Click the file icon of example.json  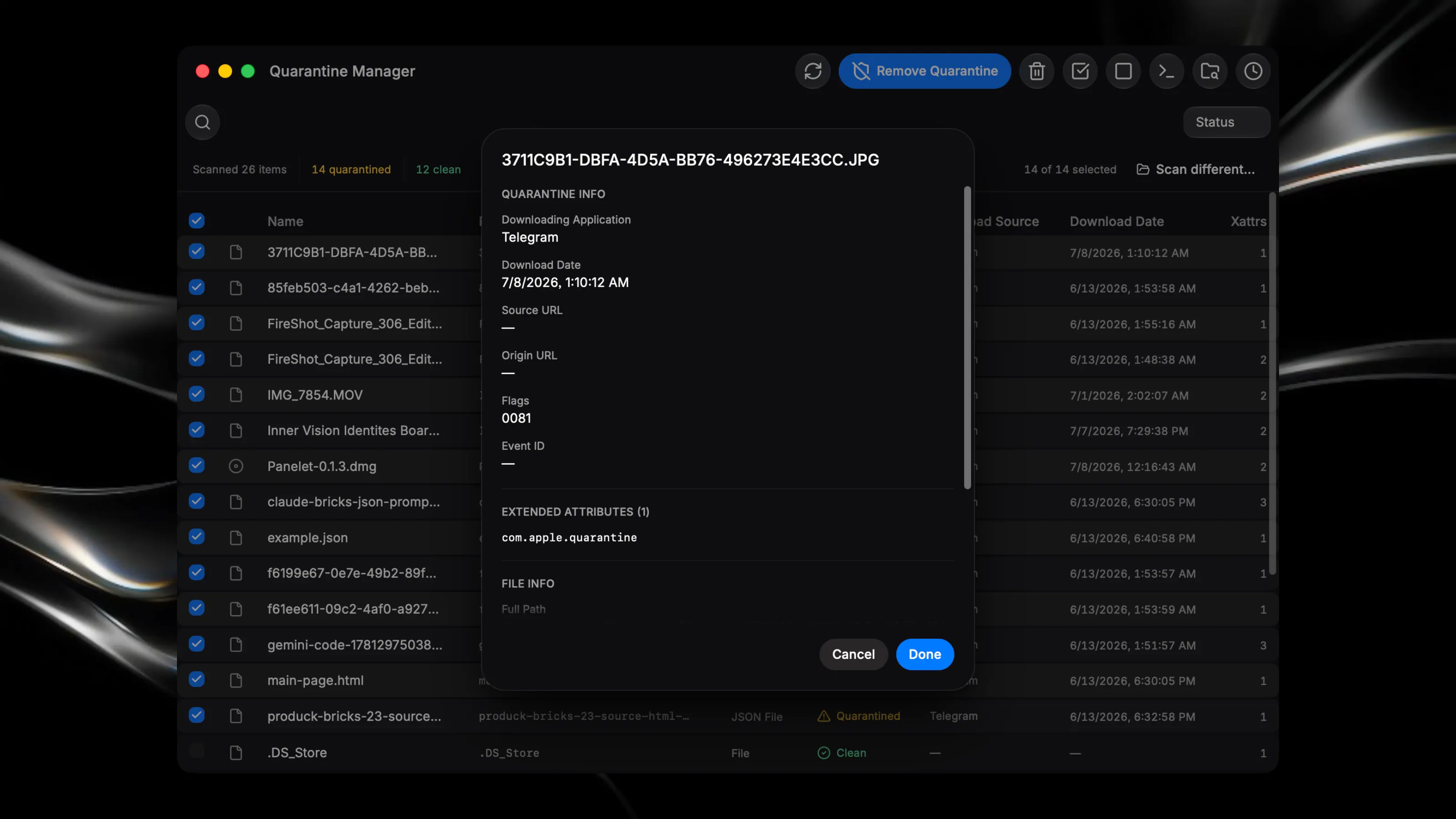(236, 538)
